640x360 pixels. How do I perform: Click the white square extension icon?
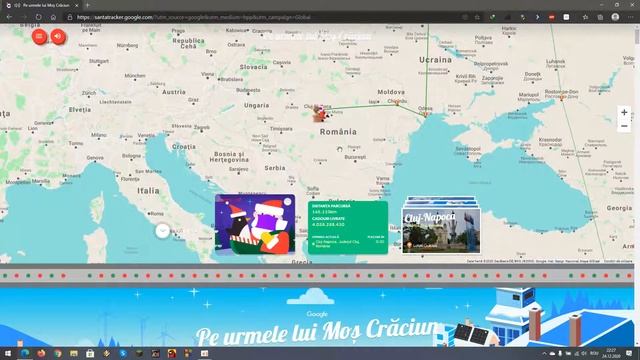[567, 17]
